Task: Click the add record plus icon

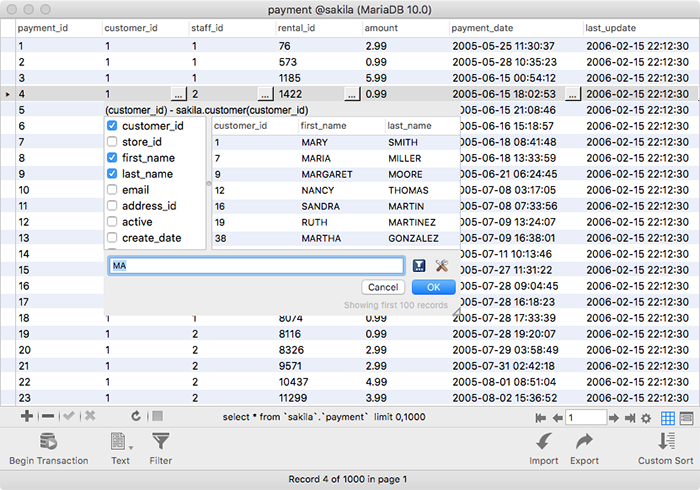Action: 27,416
